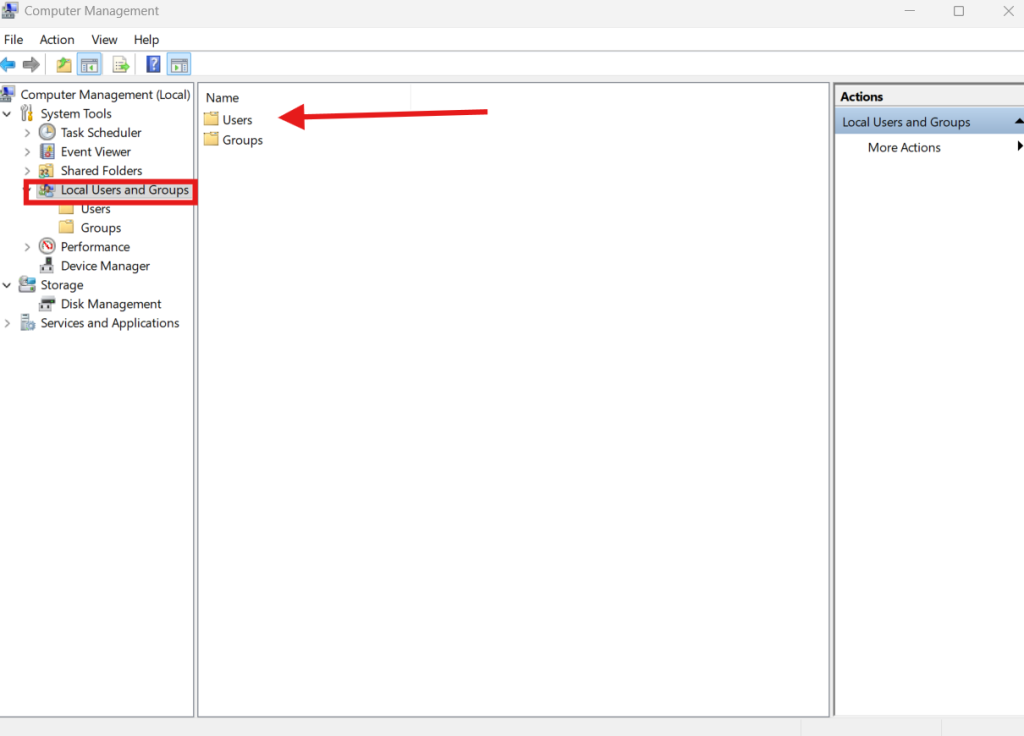Select the Users folder in the results pane
Viewport: 1024px width, 736px height.
coord(237,119)
